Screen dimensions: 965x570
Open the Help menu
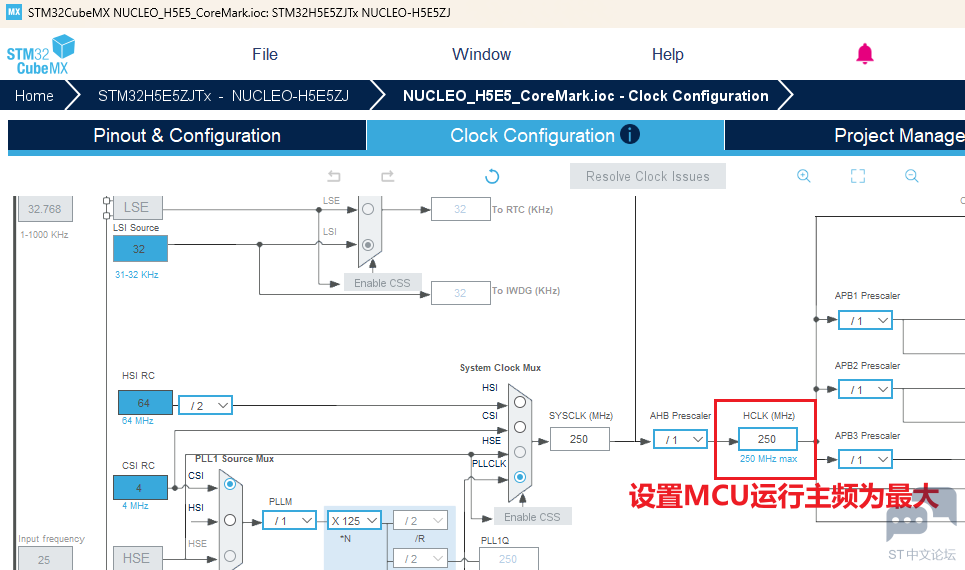click(x=668, y=54)
